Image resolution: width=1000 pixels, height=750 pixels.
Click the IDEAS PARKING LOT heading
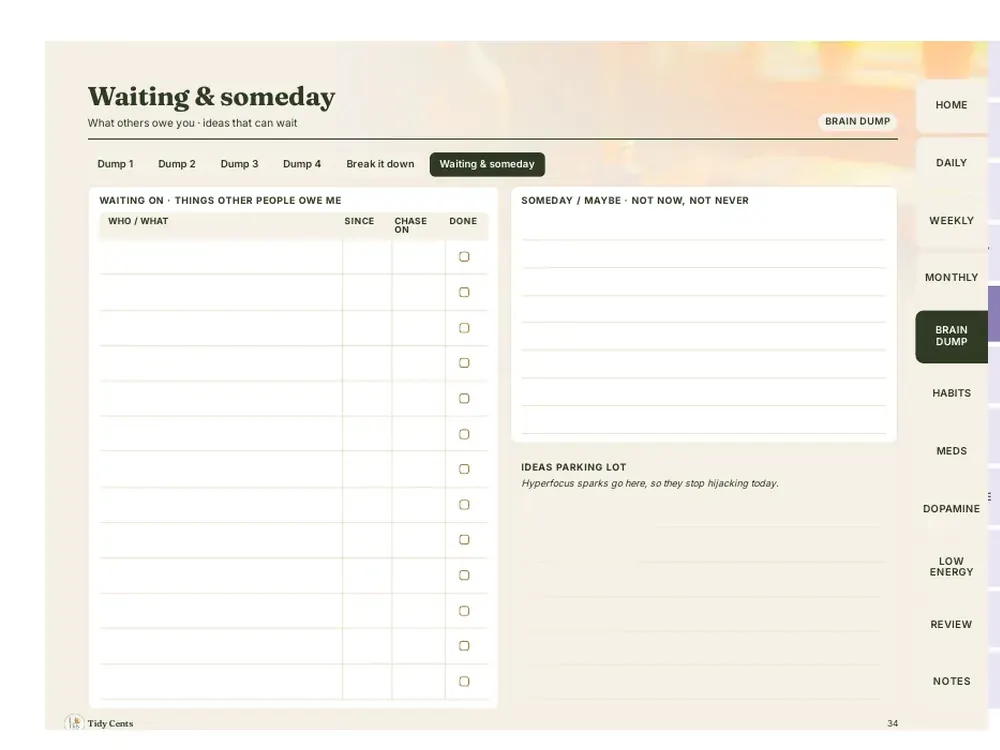[573, 467]
